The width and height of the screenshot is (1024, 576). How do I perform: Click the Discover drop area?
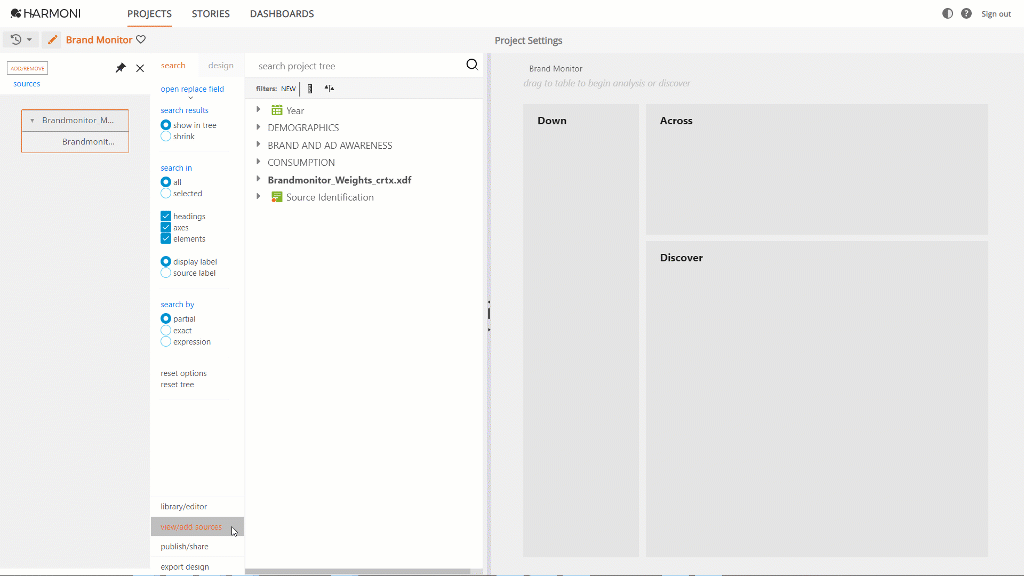click(x=817, y=399)
